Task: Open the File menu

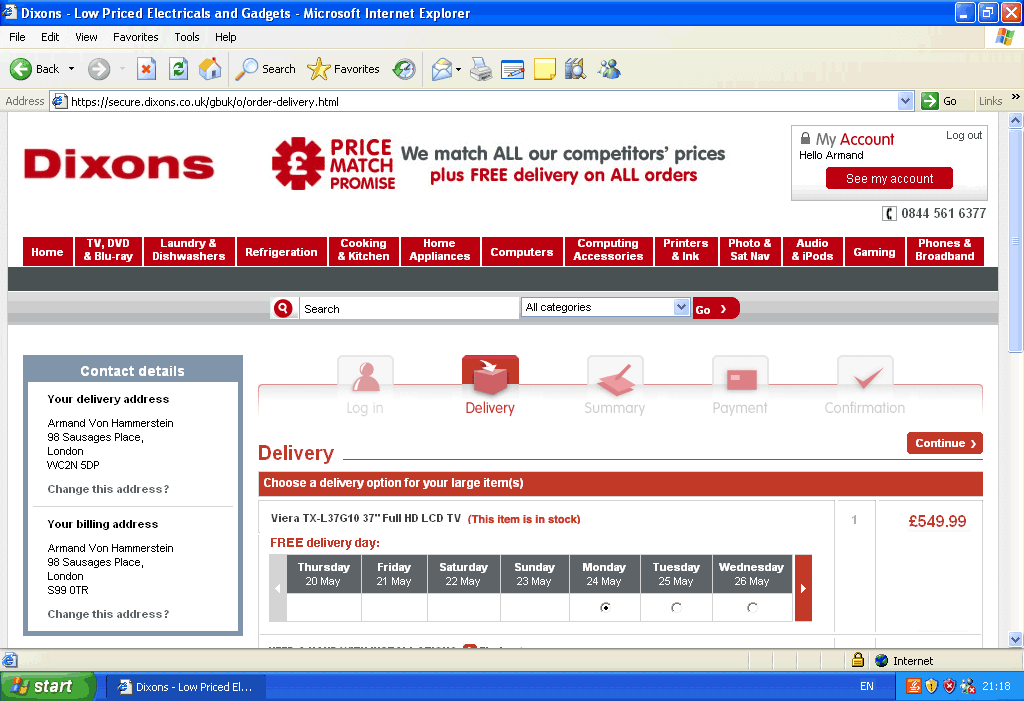Action: 17,37
